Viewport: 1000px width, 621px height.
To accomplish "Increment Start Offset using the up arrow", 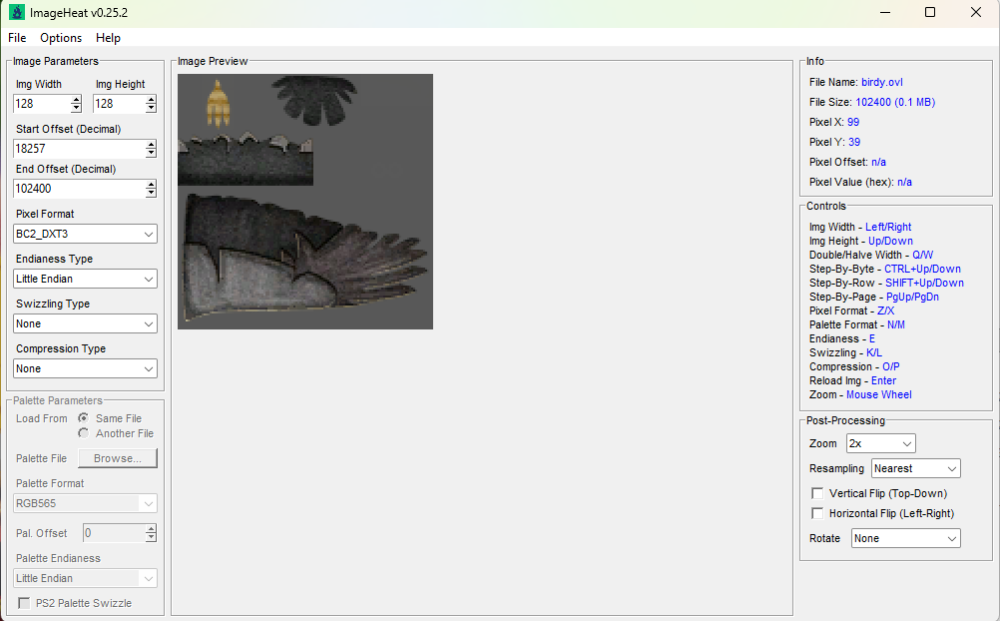I will coord(151,145).
